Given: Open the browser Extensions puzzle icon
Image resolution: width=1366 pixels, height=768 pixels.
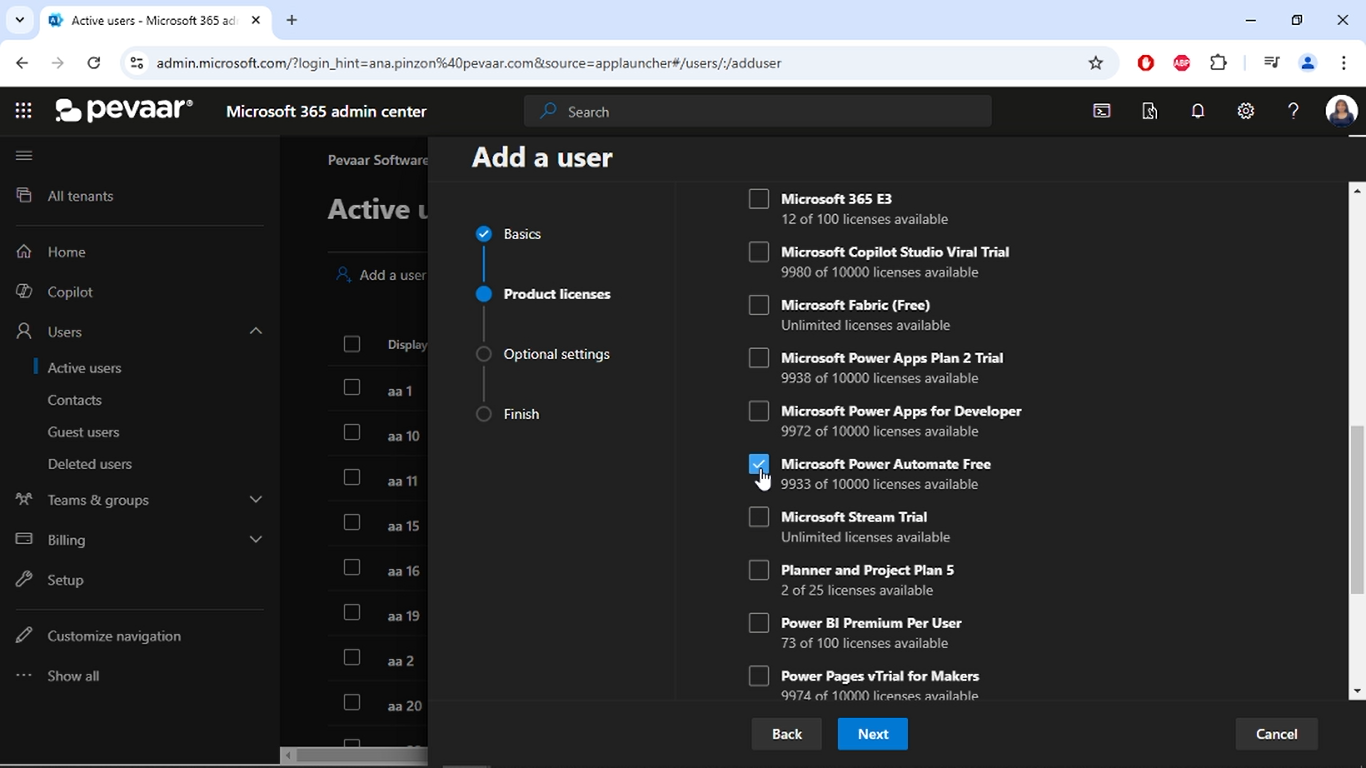Looking at the screenshot, I should coord(1218,63).
